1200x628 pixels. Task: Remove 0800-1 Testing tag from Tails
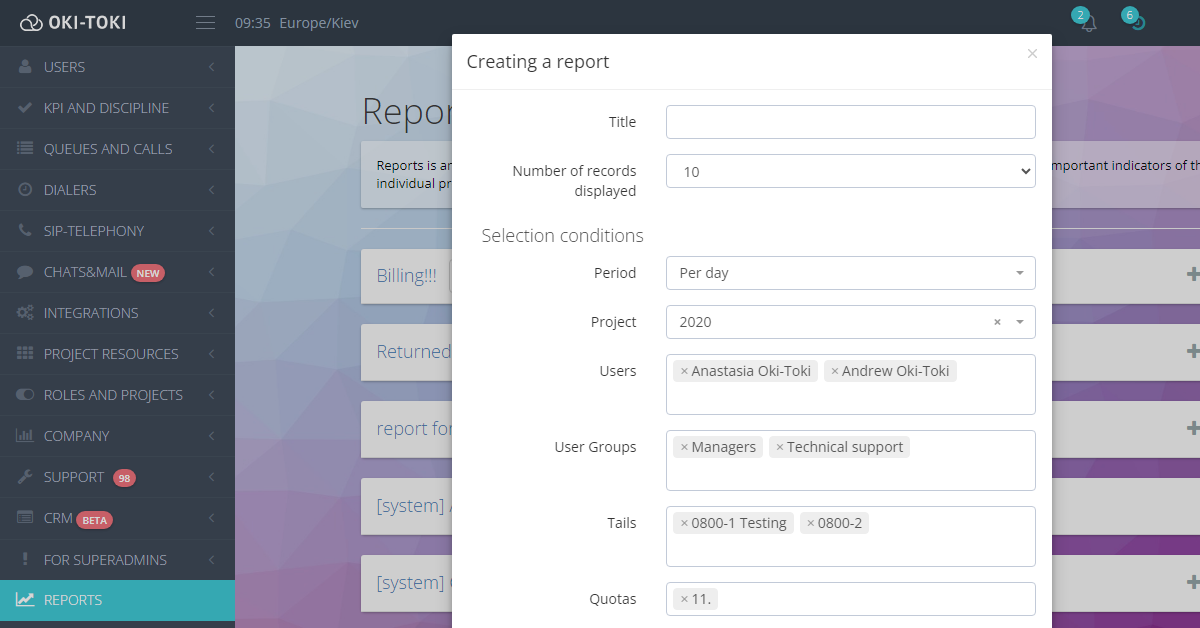[684, 523]
